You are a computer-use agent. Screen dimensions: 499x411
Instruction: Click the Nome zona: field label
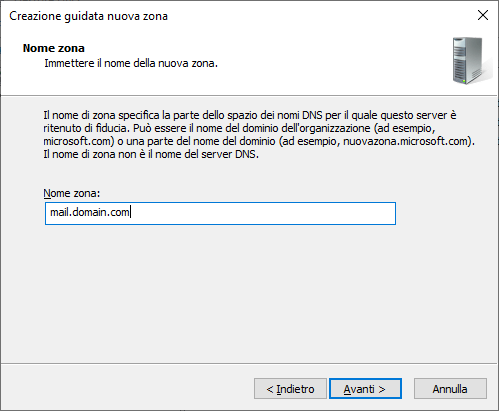coord(72,193)
